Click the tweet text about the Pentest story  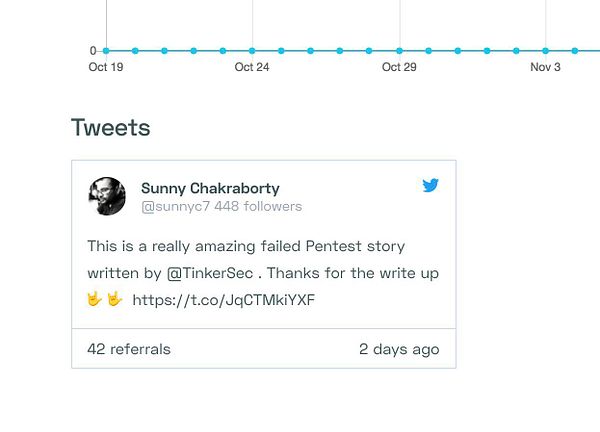pos(246,246)
